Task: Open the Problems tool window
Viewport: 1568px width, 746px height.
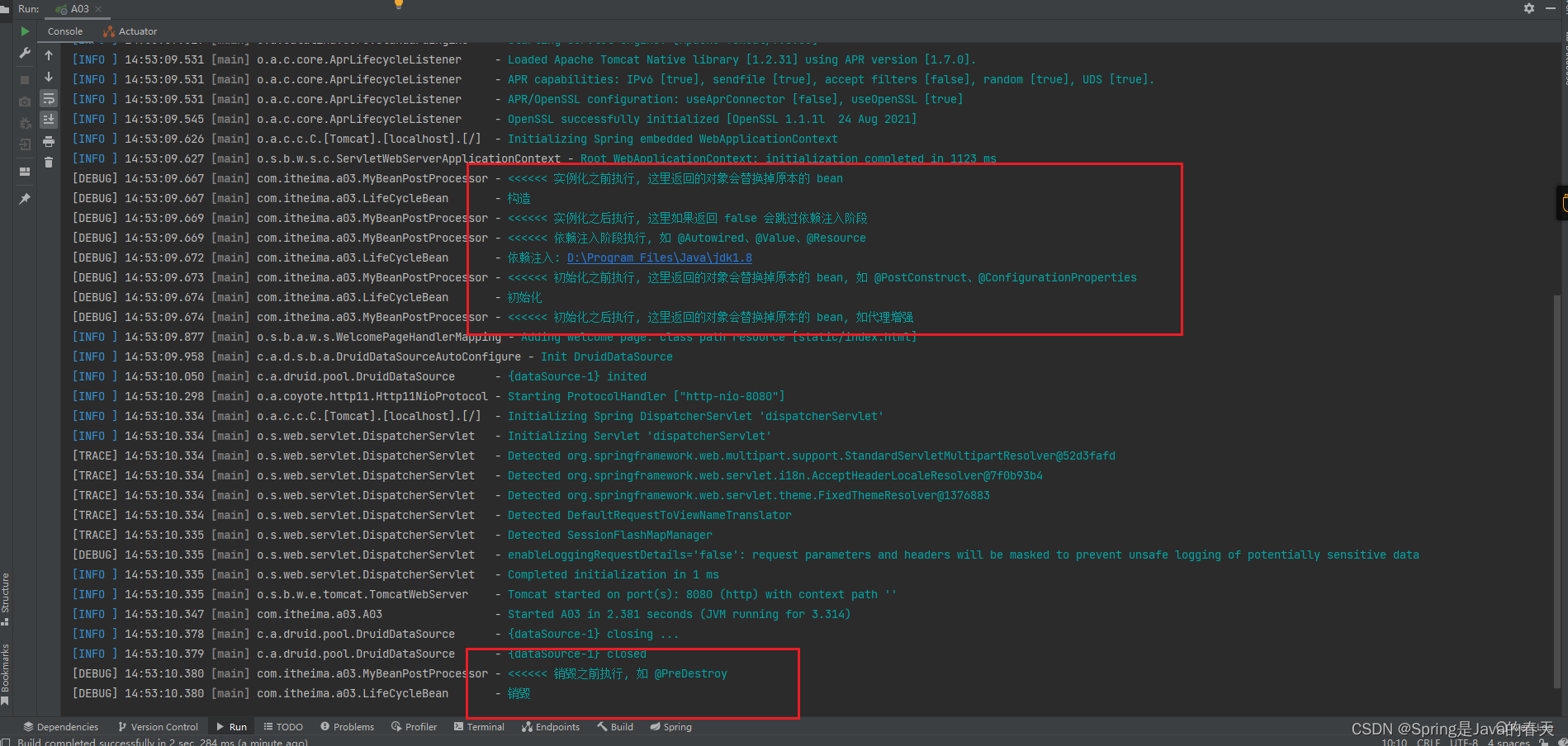Action: coord(348,727)
